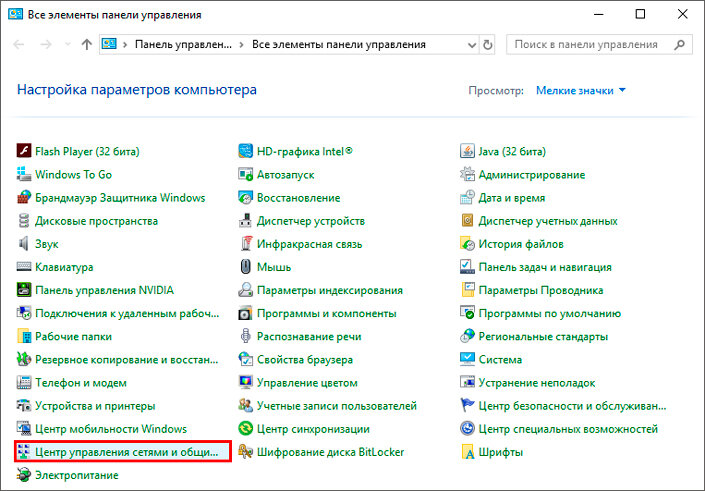Open the Звук speaker icon
705x491 pixels.
[x=23, y=244]
